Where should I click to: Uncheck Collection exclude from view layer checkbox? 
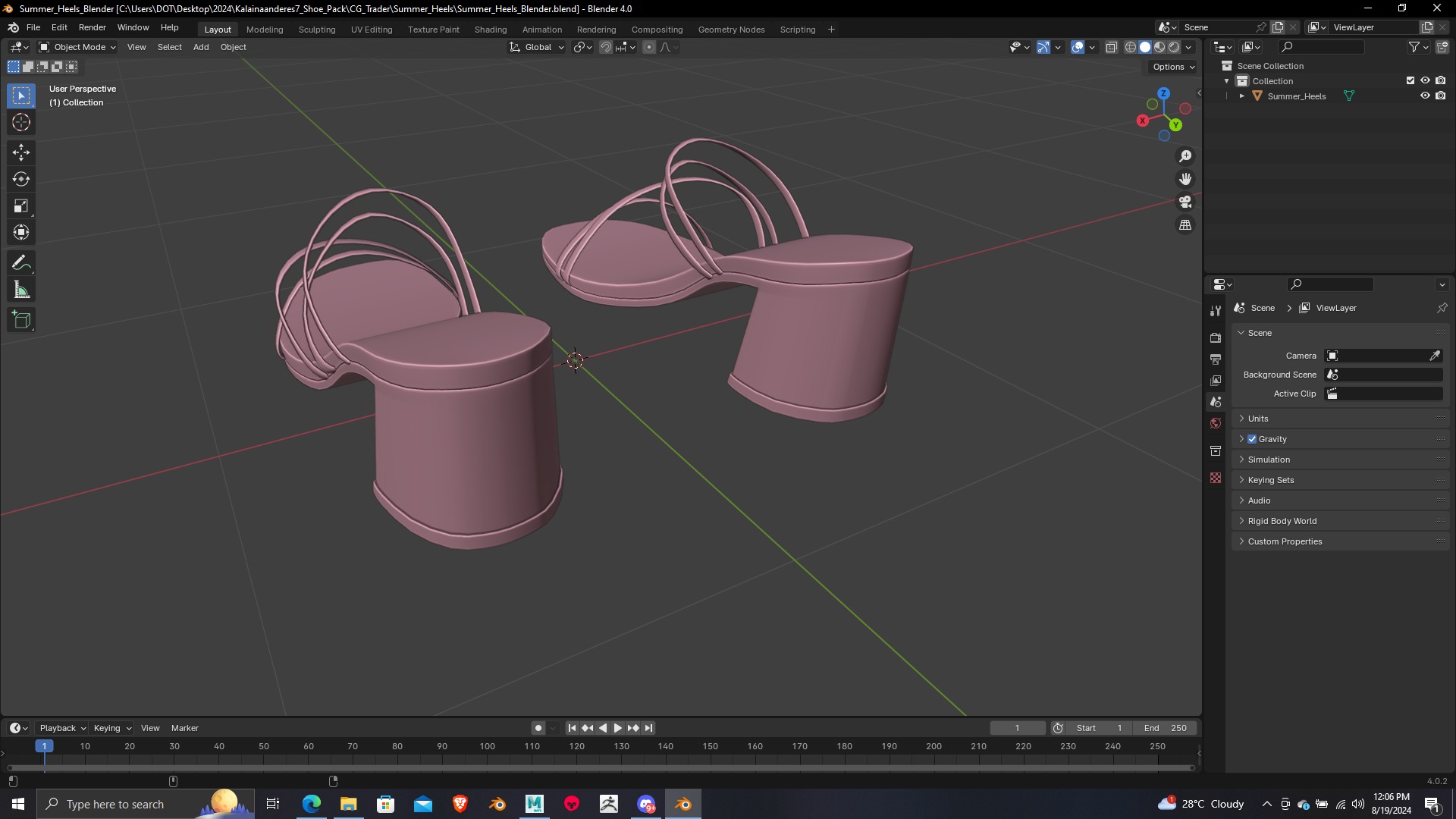[x=1410, y=80]
